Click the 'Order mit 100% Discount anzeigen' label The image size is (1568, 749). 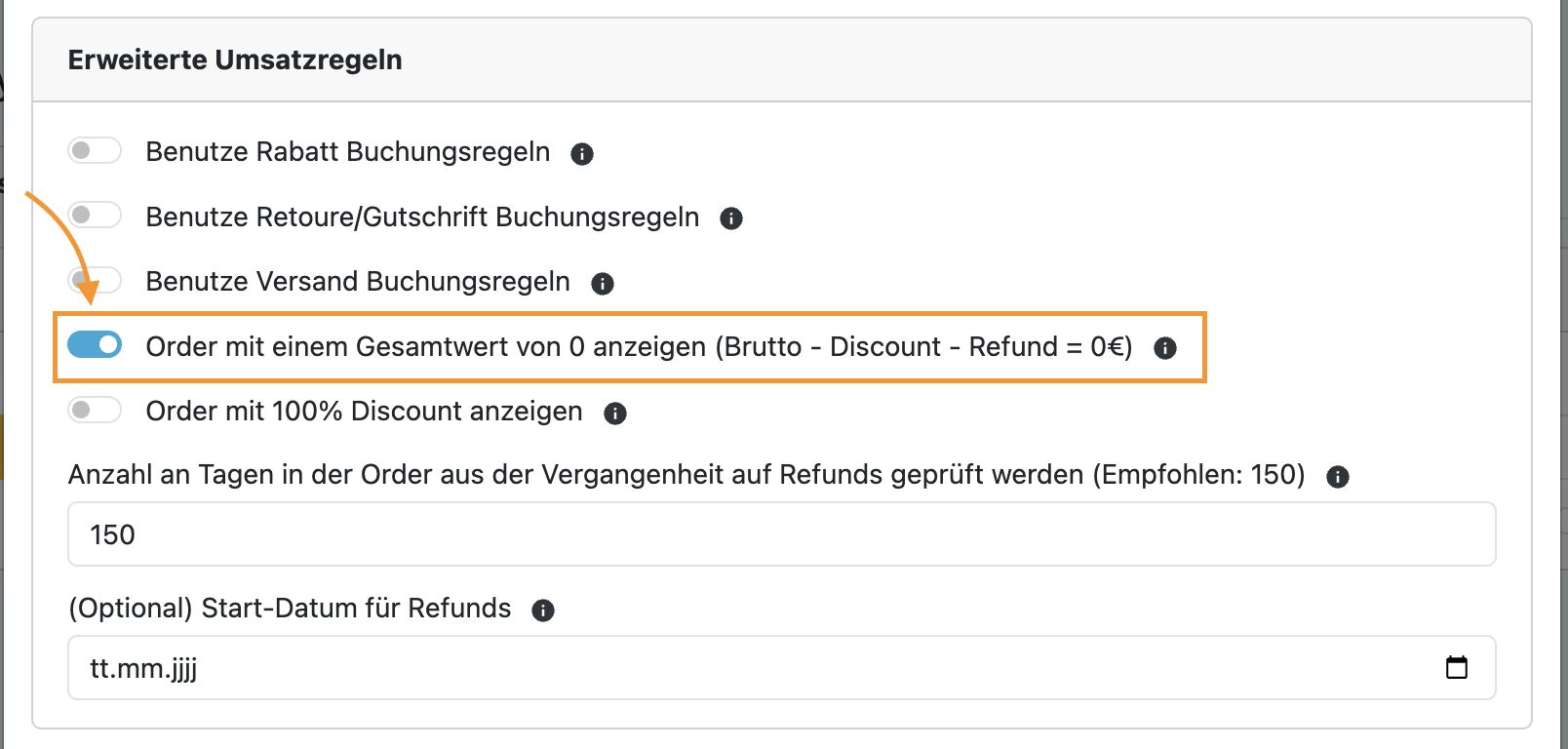(364, 412)
